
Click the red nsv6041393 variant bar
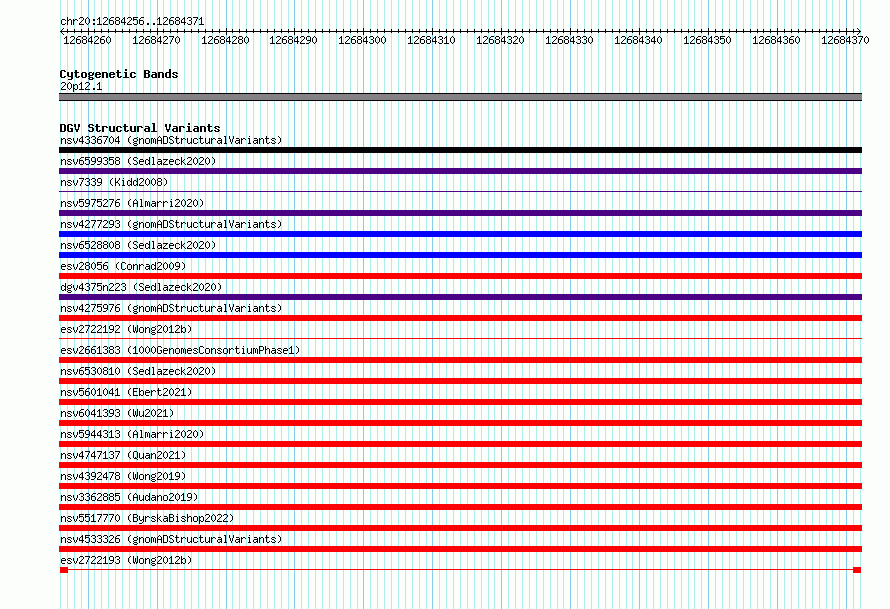[x=460, y=423]
